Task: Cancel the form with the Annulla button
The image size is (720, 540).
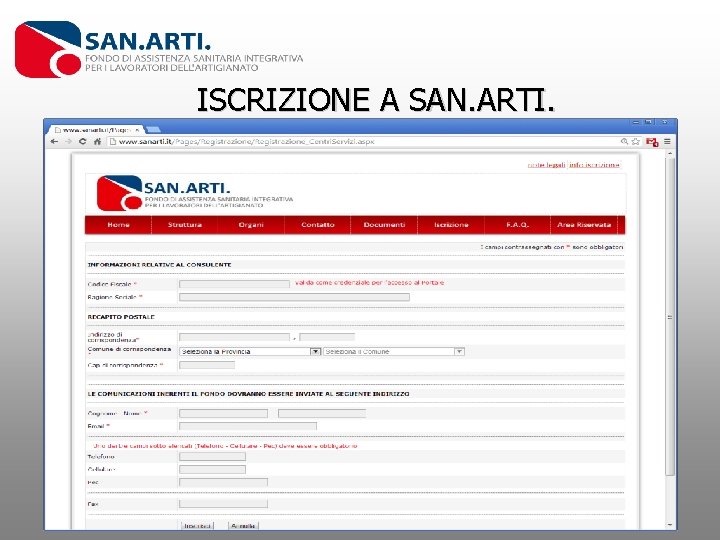Action: [x=243, y=526]
